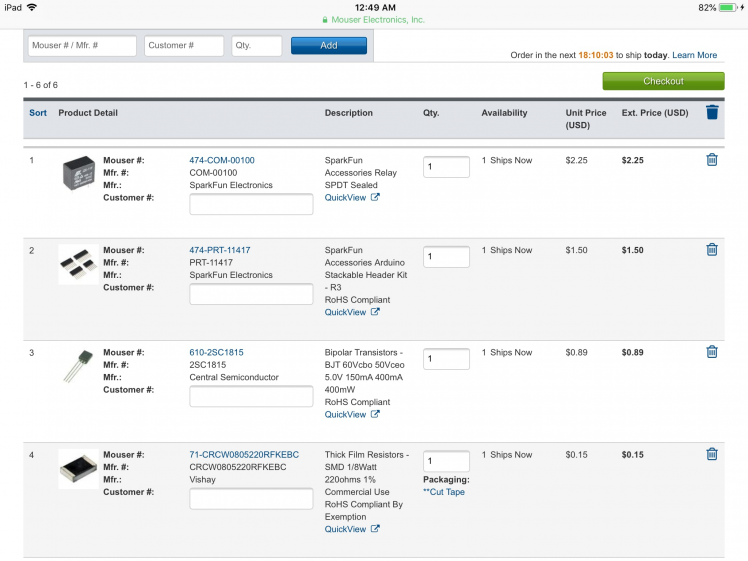Open QuickView icon for stackable header kit
Image resolution: width=748 pixels, height=561 pixels.
[375, 312]
